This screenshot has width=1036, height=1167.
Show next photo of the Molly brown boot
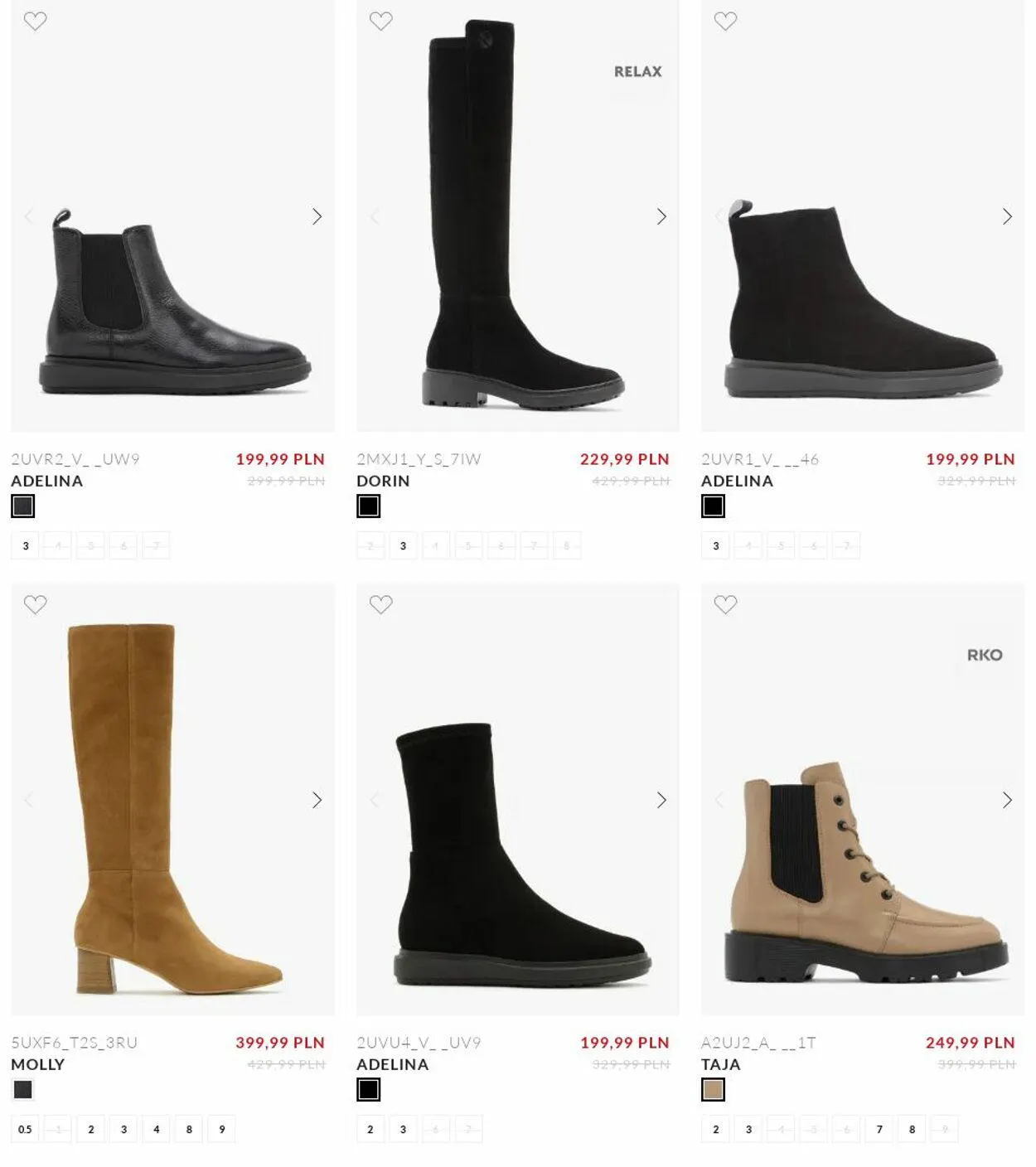317,800
